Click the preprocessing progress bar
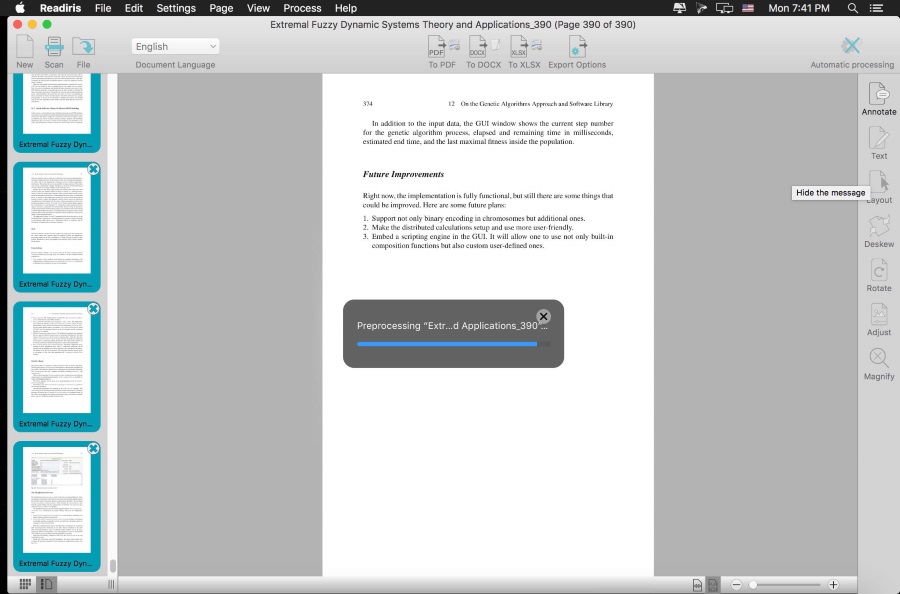The height and width of the screenshot is (594, 900). click(453, 344)
